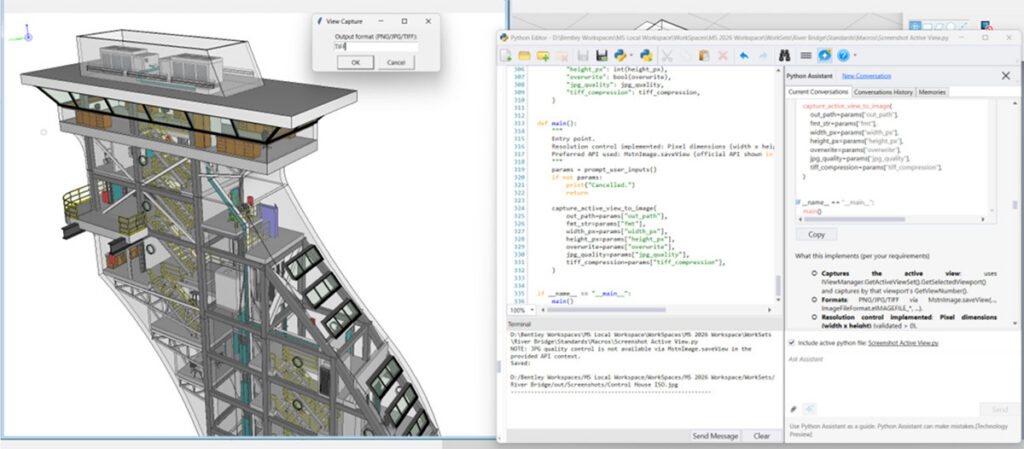Switch to the Memories tab
The image size is (1024, 449).
(931, 92)
